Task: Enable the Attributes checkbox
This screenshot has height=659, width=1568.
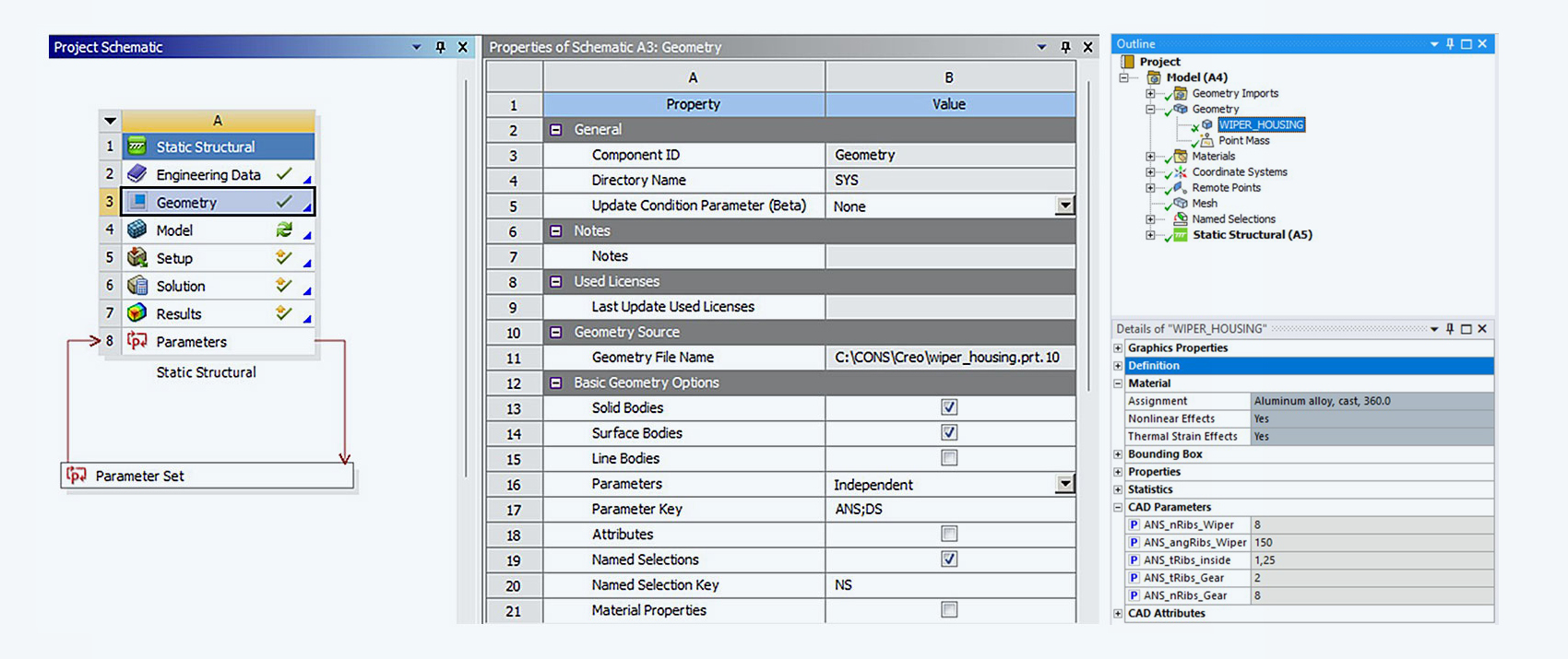Action: (949, 534)
